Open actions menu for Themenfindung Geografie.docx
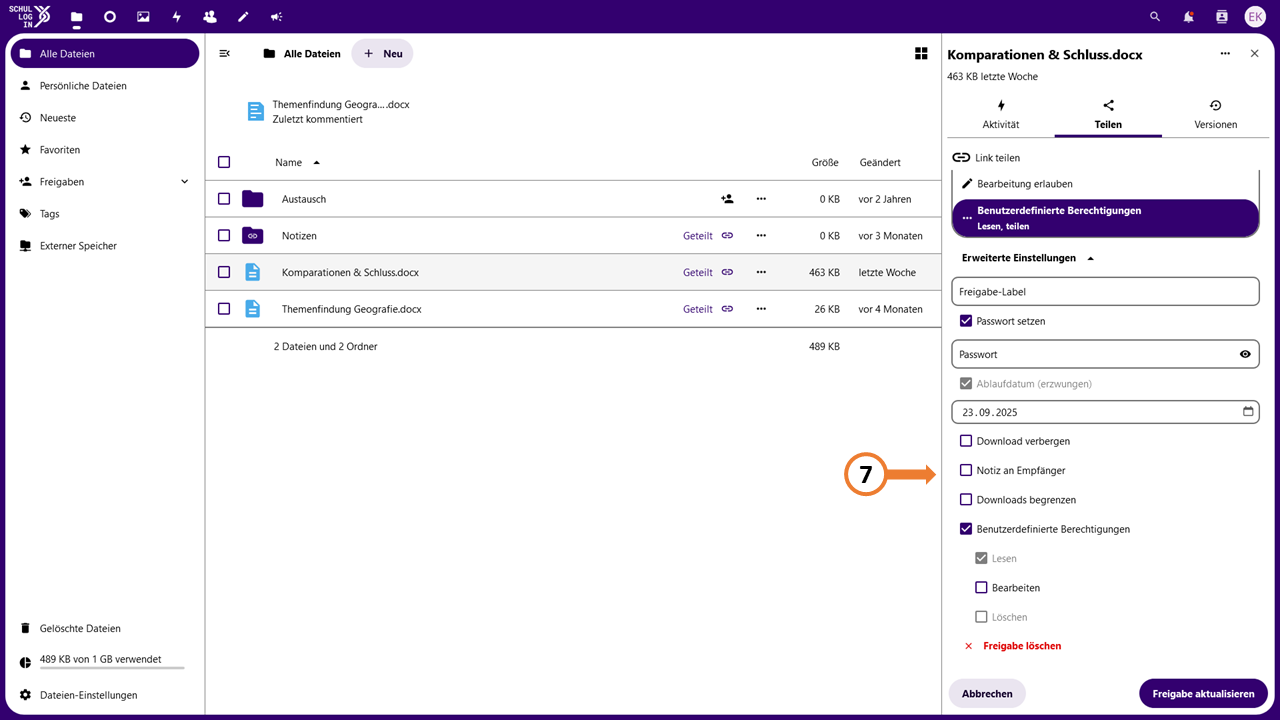 click(761, 309)
